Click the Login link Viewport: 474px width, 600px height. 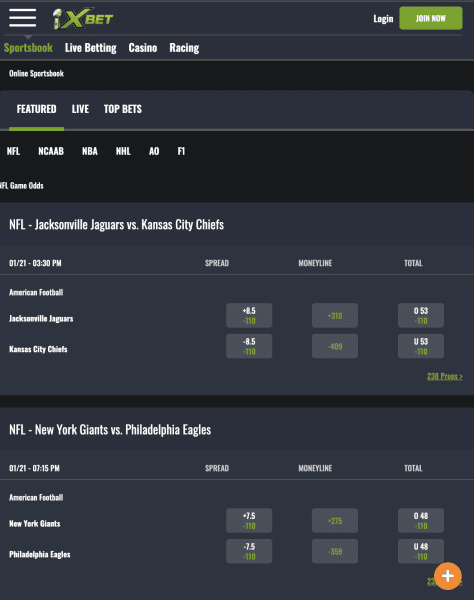(383, 18)
